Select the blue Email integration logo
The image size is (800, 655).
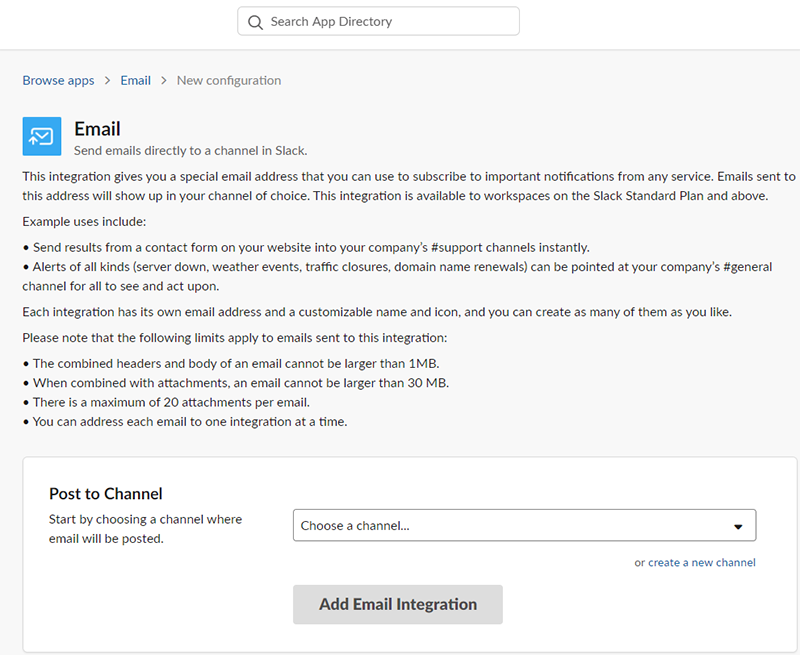point(41,132)
